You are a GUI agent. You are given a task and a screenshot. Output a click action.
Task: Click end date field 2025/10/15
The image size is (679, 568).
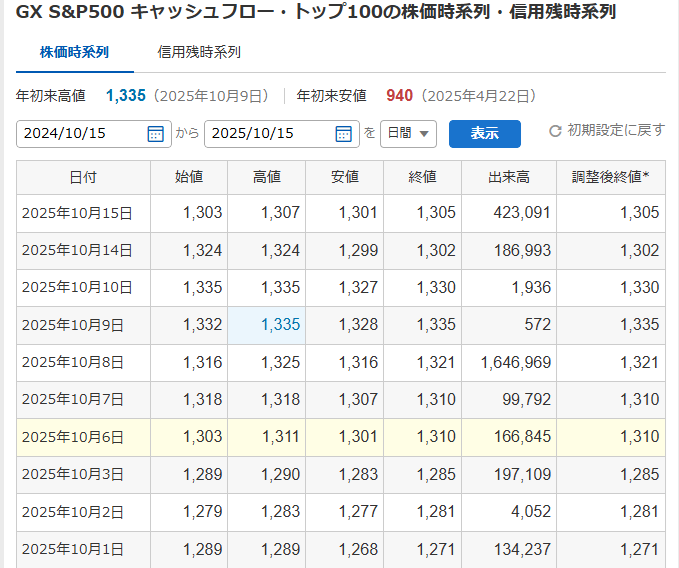268,134
